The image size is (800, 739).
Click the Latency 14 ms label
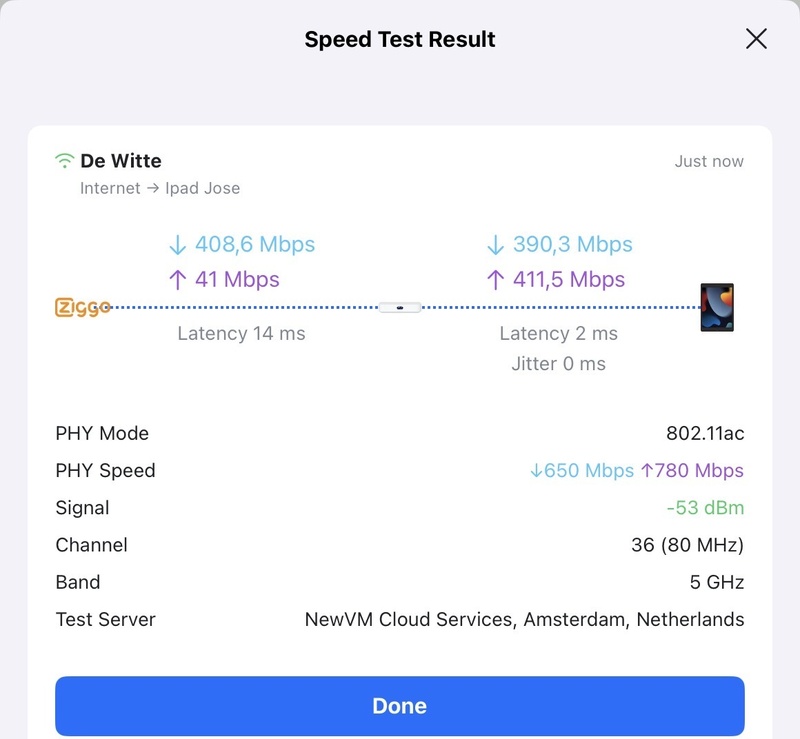pyautogui.click(x=241, y=333)
